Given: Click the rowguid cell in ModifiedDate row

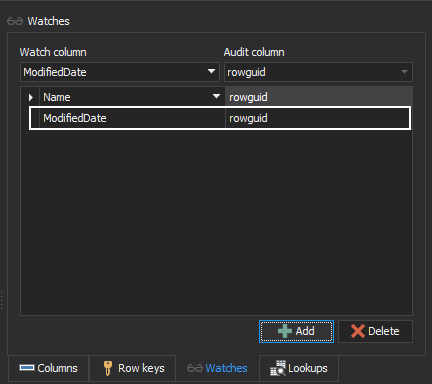Looking at the screenshot, I should [318, 118].
